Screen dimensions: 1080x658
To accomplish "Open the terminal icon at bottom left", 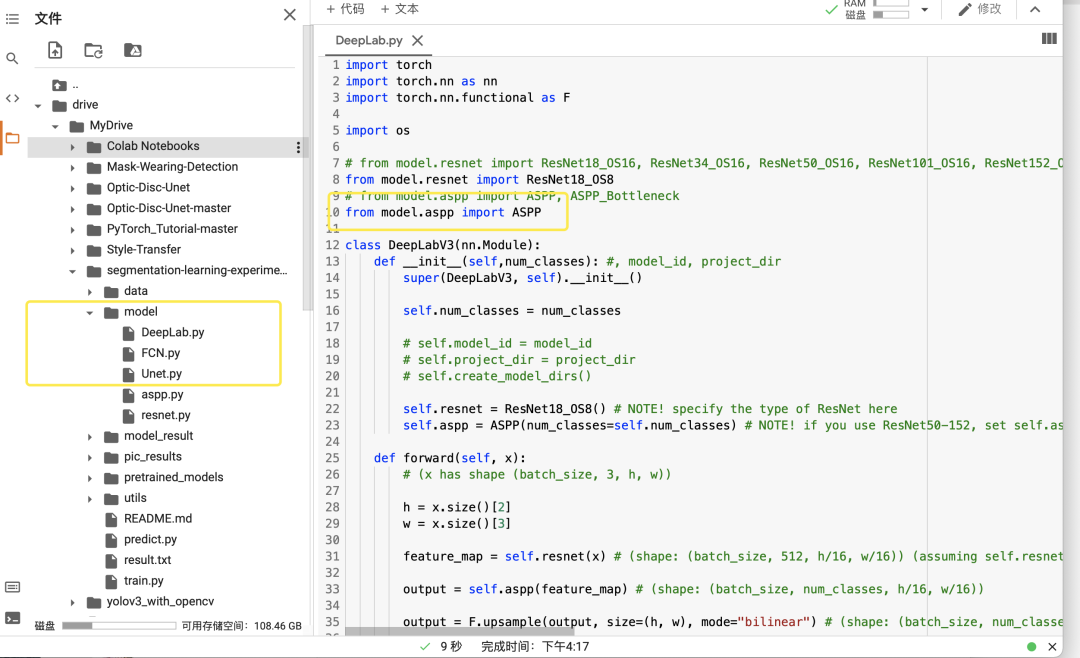I will [x=12, y=618].
